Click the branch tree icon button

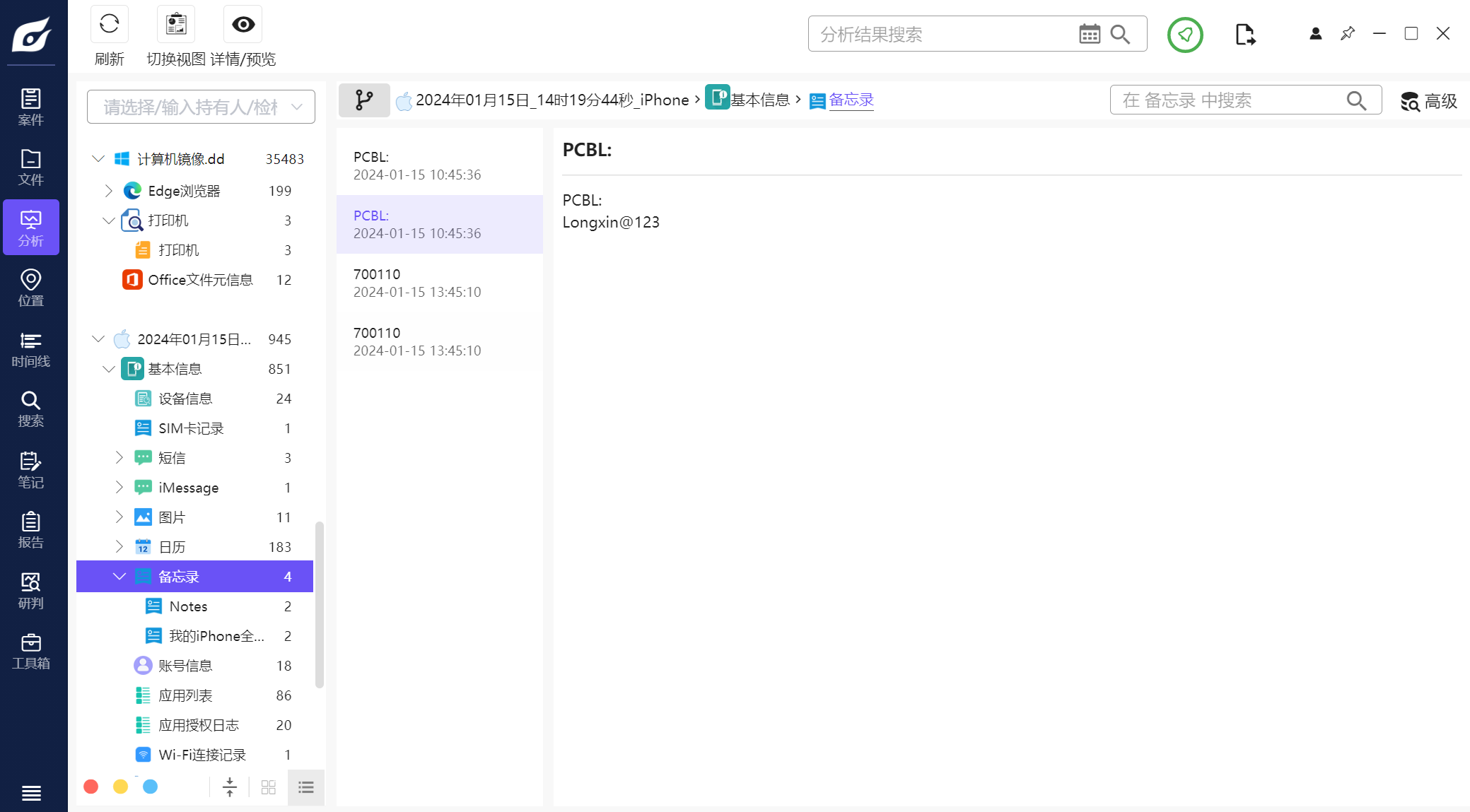[x=364, y=100]
